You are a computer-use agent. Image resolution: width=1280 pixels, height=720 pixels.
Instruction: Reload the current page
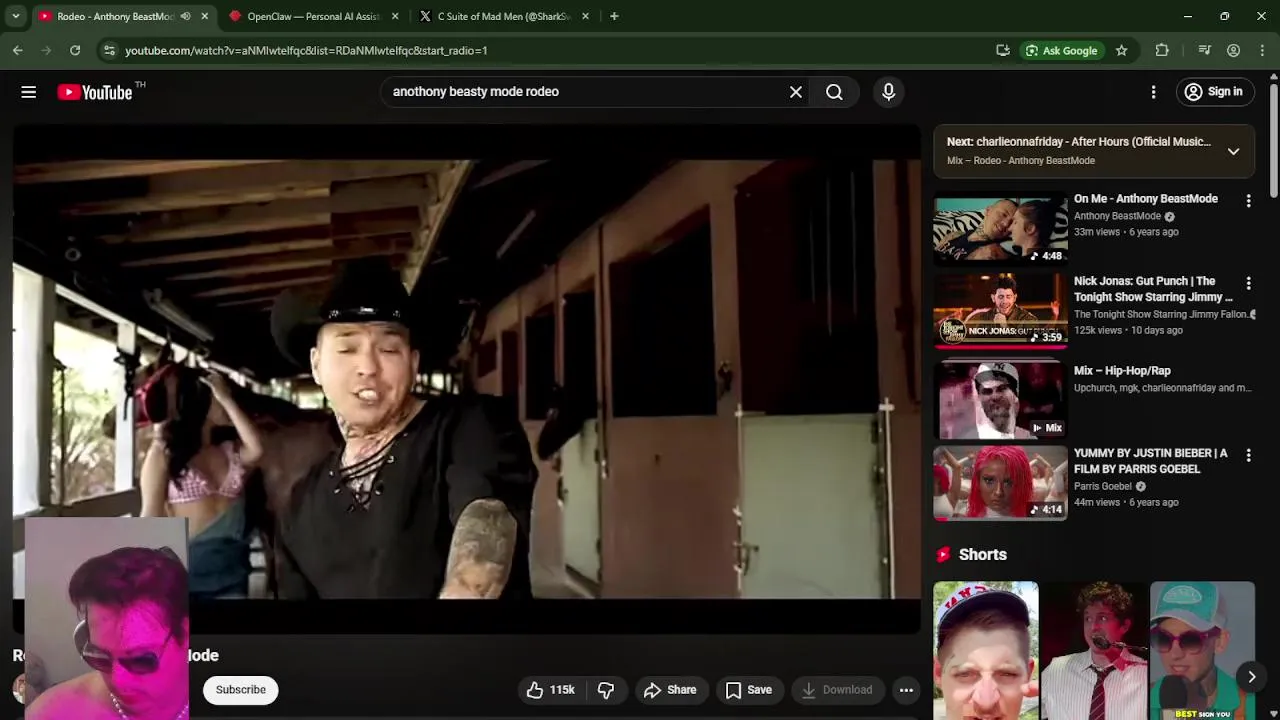(x=75, y=50)
